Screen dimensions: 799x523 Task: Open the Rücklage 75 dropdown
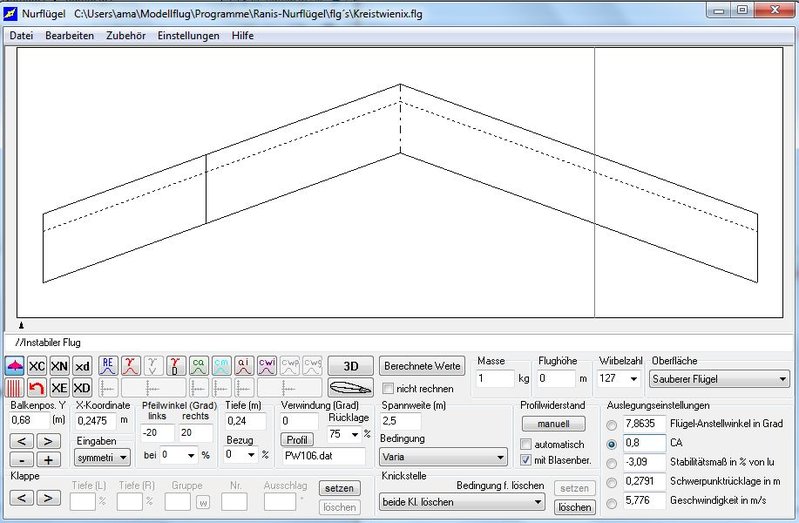point(355,434)
